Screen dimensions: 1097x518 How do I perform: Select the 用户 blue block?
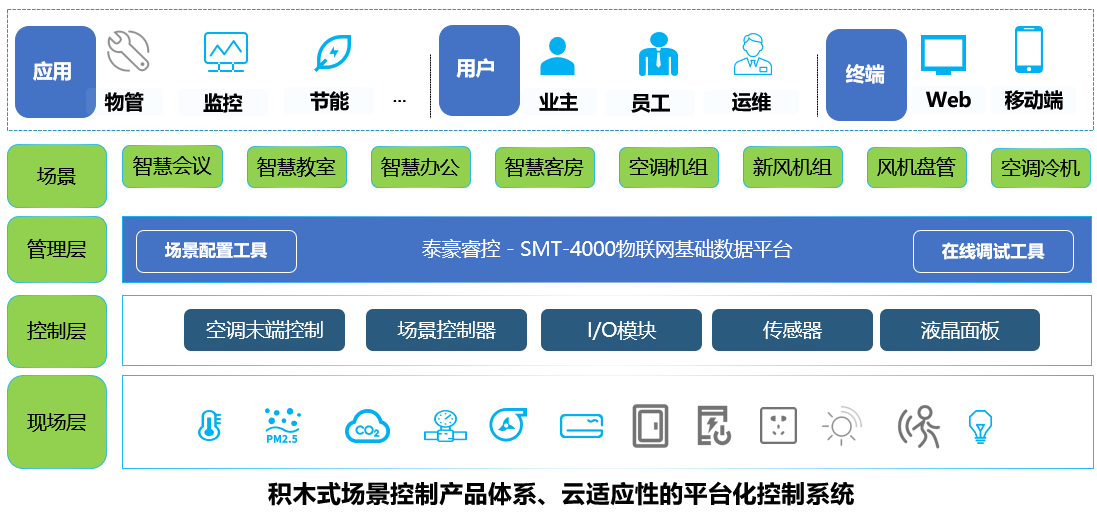tap(479, 70)
